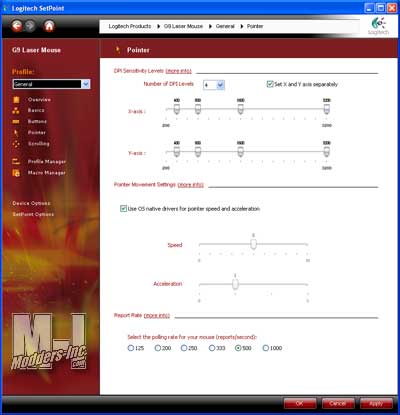Open the Buttons settings icon
Image resolution: width=400 pixels, height=415 pixels.
pyautogui.click(x=16, y=122)
